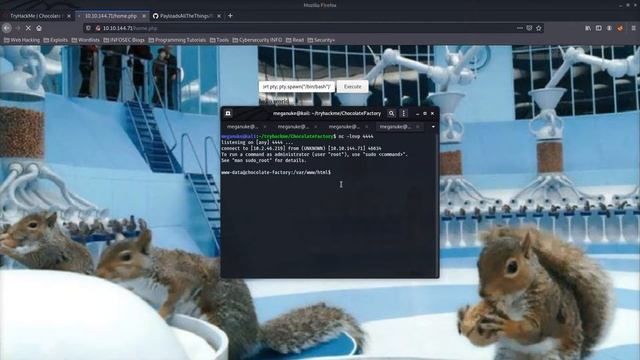Stop page loading with the X button
Viewport: 640px width, 360px height.
(28, 28)
